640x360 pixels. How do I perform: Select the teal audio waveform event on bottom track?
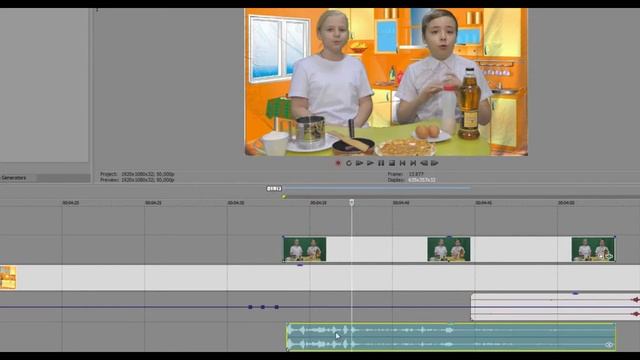451,337
